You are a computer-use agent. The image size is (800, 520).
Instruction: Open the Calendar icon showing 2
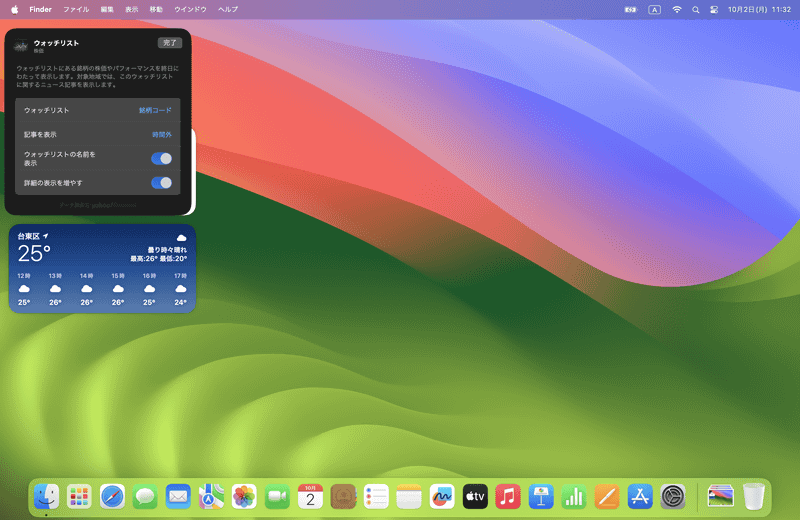(x=310, y=496)
